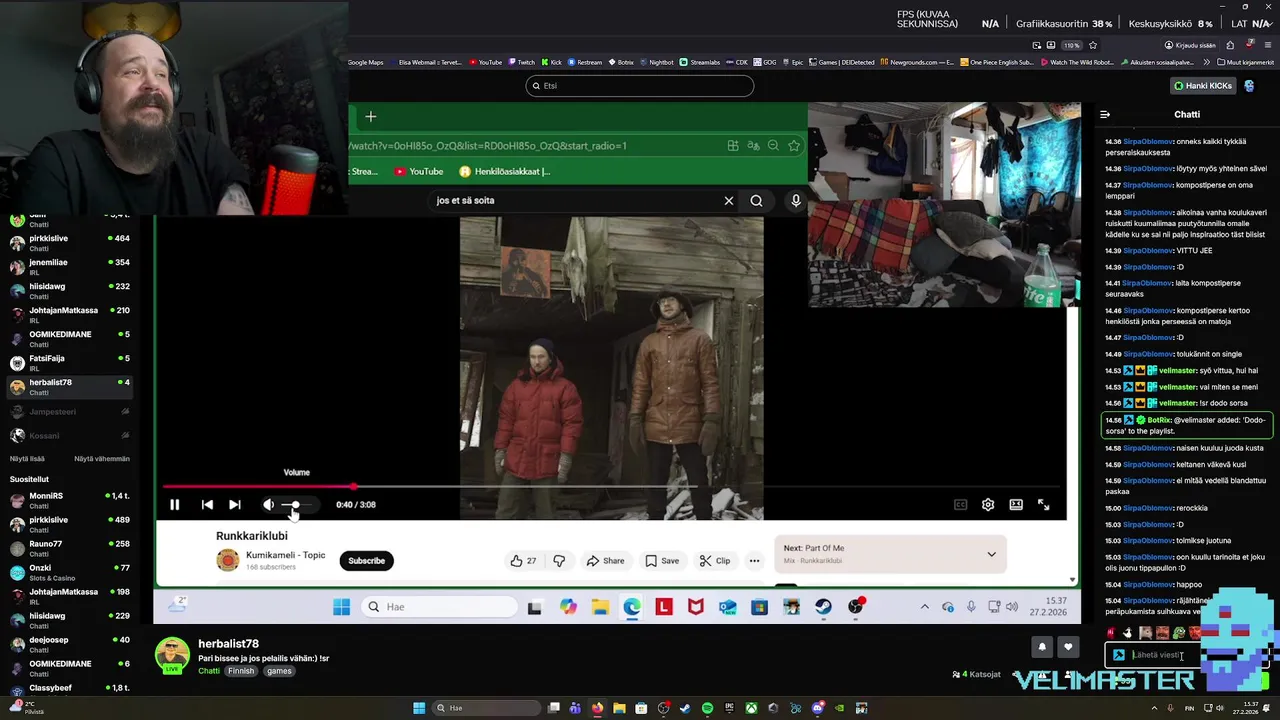This screenshot has height=720, width=1280.
Task: Adjust the YouTube volume slider
Action: pos(298,505)
